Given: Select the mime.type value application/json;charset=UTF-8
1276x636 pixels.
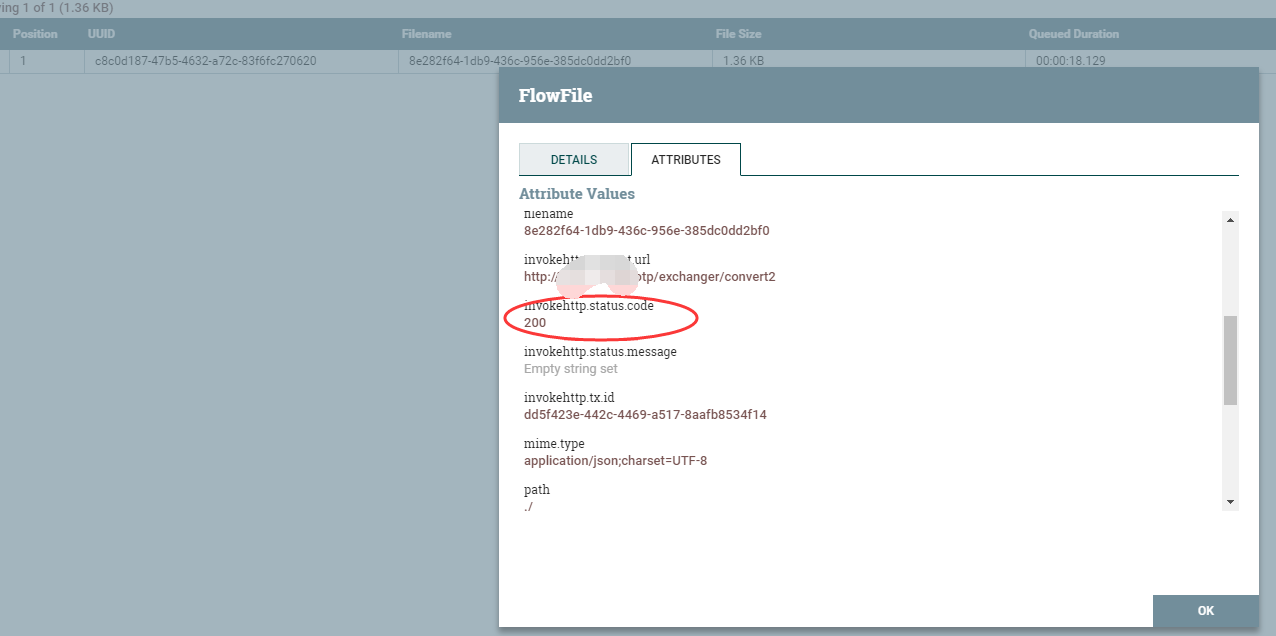Looking at the screenshot, I should [615, 460].
